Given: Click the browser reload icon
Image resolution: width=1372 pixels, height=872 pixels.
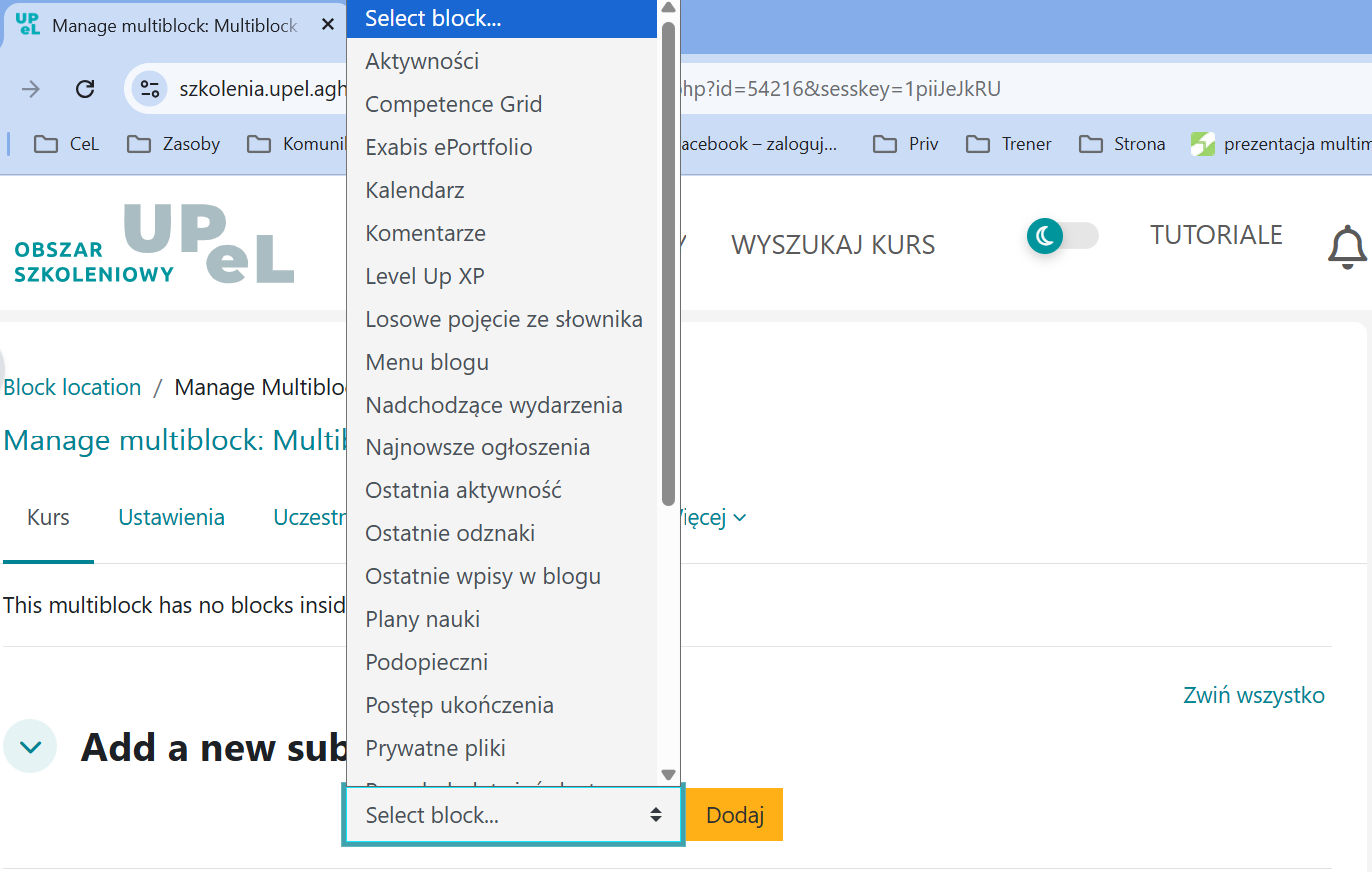Looking at the screenshot, I should coord(85,89).
